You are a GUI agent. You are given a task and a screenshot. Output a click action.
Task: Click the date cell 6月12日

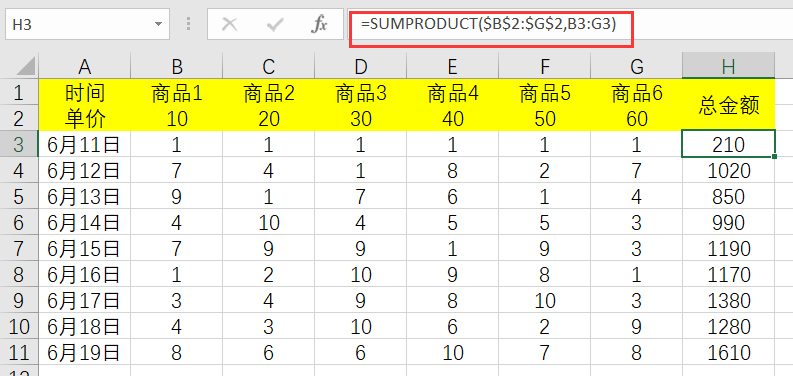click(84, 170)
